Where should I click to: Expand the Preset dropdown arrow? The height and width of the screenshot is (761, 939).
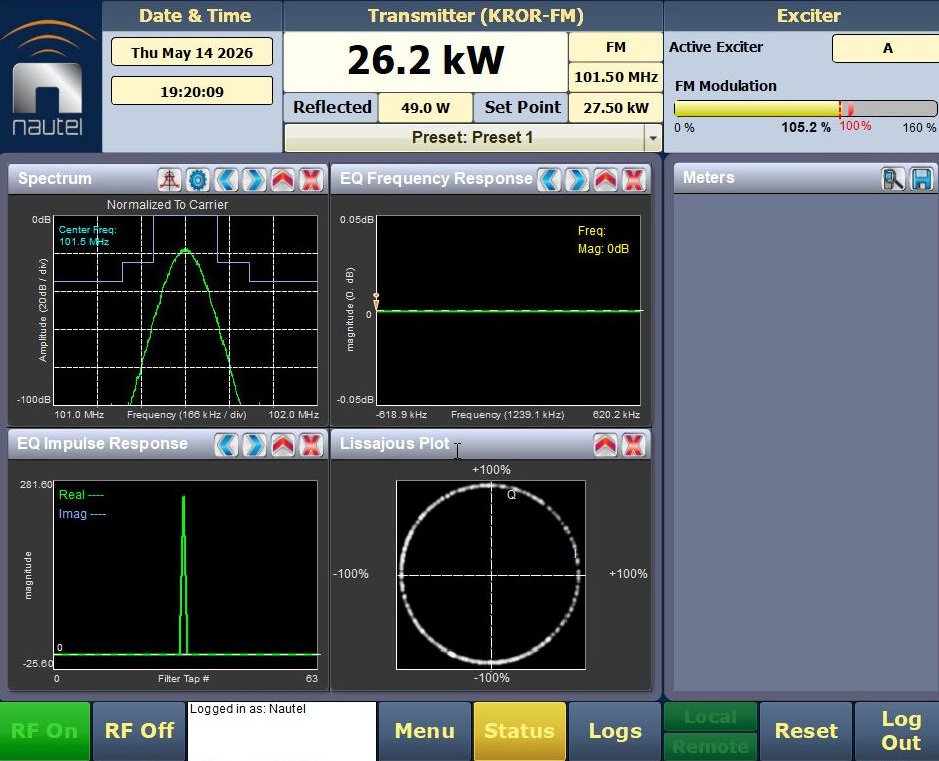click(x=653, y=138)
